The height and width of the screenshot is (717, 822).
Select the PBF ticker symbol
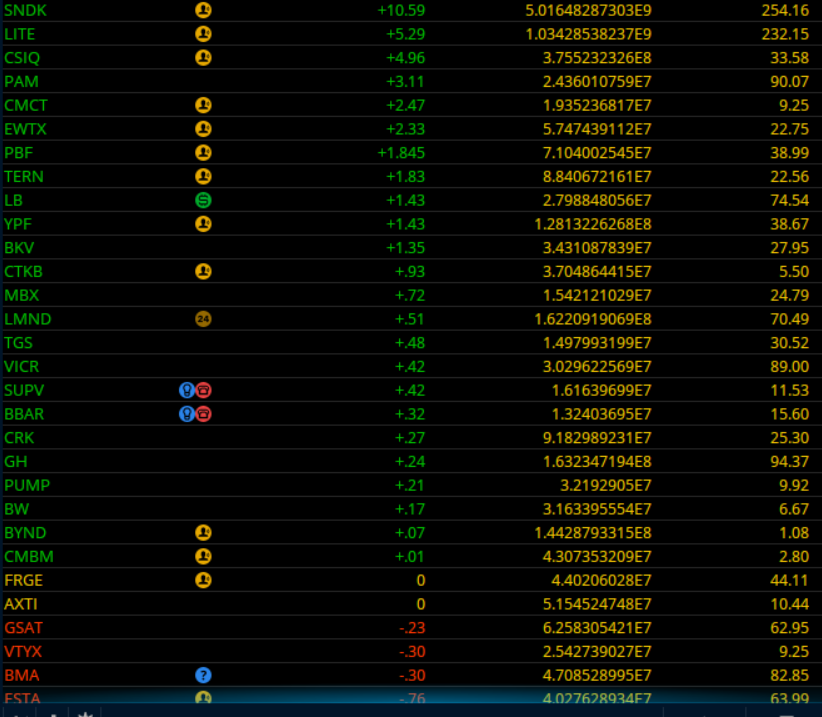coord(18,153)
